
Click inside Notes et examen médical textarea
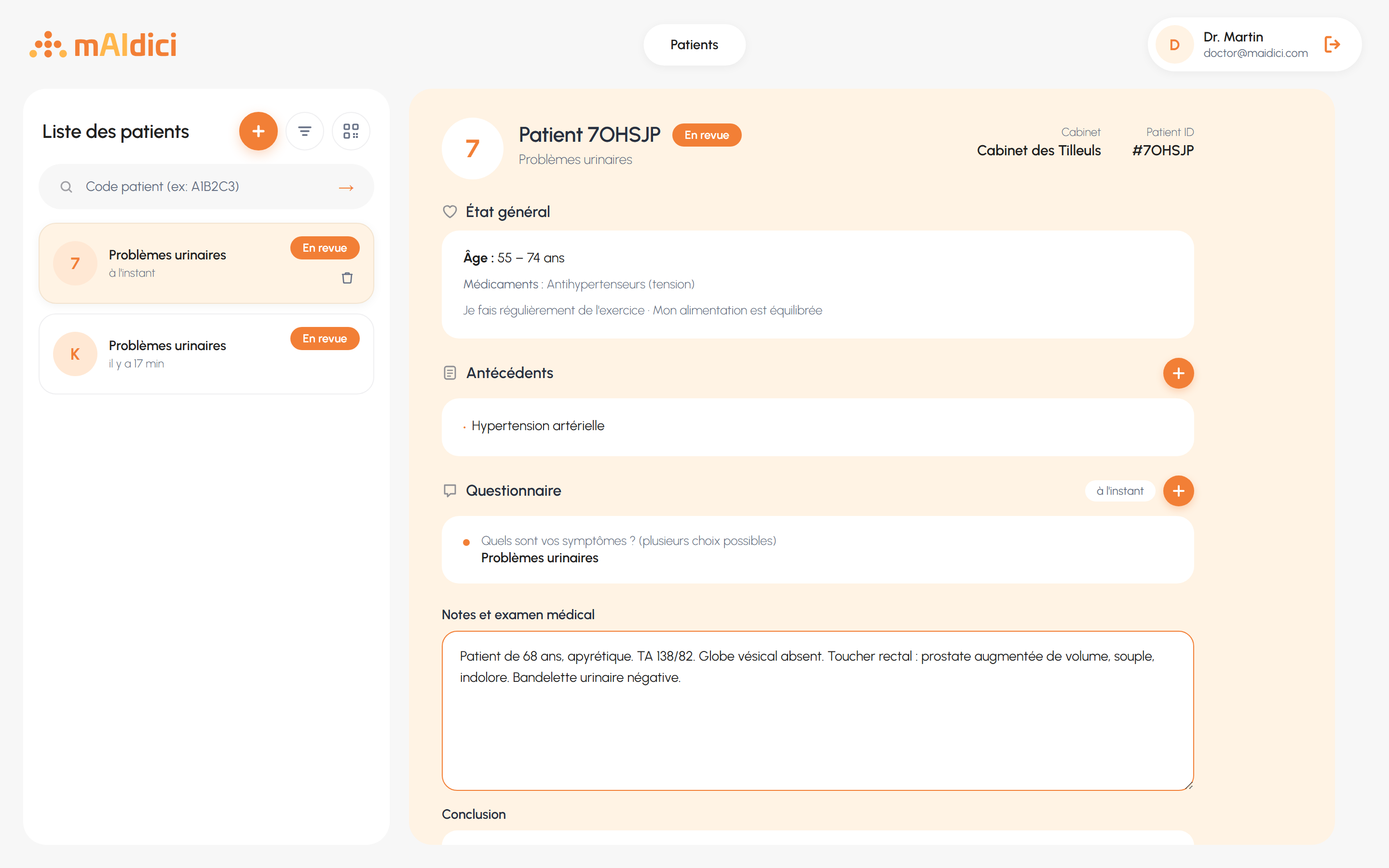click(x=817, y=711)
